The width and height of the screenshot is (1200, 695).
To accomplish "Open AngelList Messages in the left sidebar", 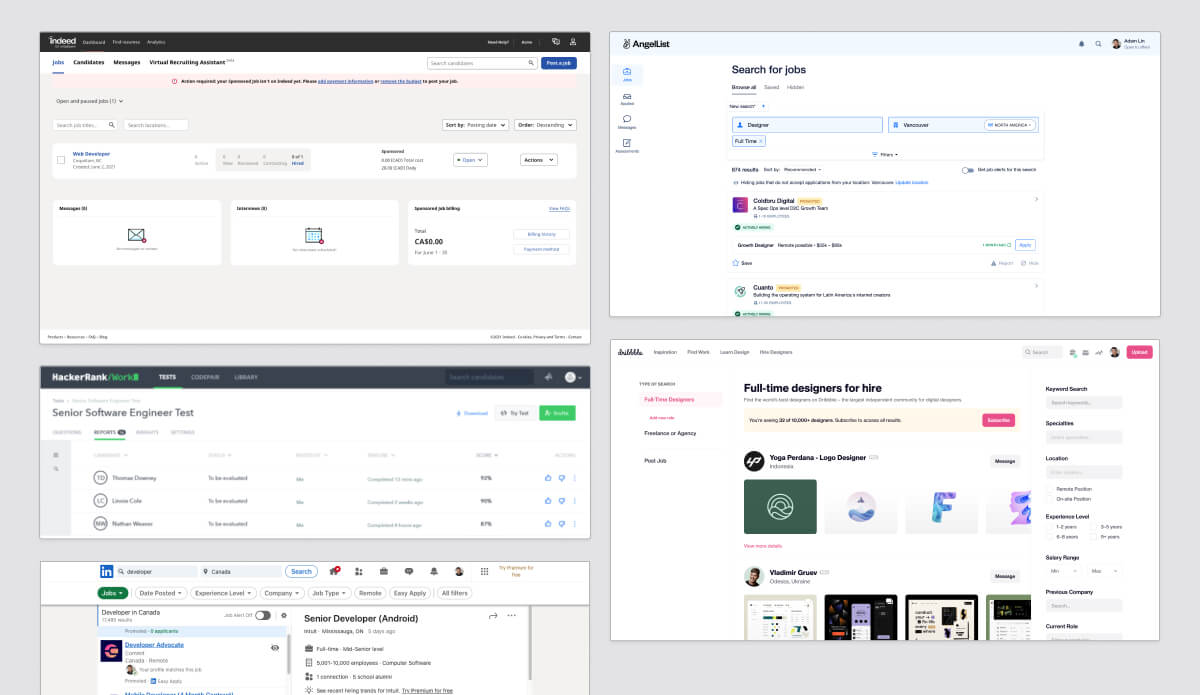I will [627, 121].
